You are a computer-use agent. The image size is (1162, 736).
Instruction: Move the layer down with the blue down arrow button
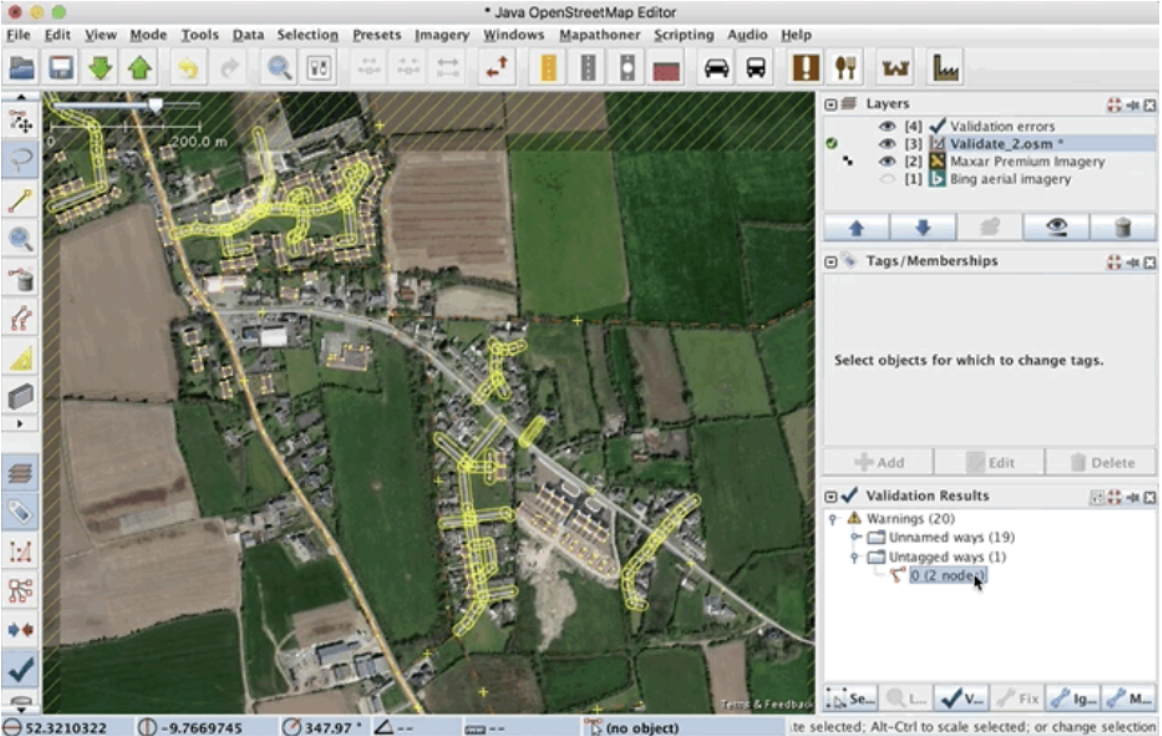point(923,228)
